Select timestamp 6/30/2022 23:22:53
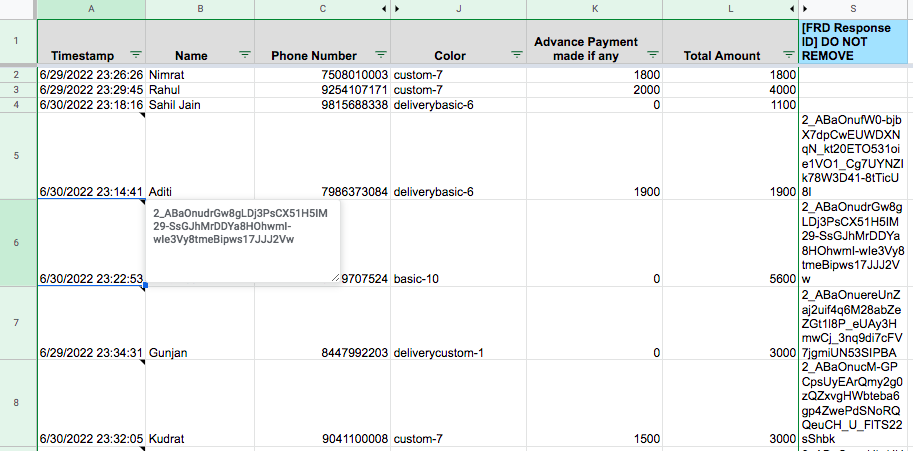The image size is (913, 451). click(x=91, y=242)
